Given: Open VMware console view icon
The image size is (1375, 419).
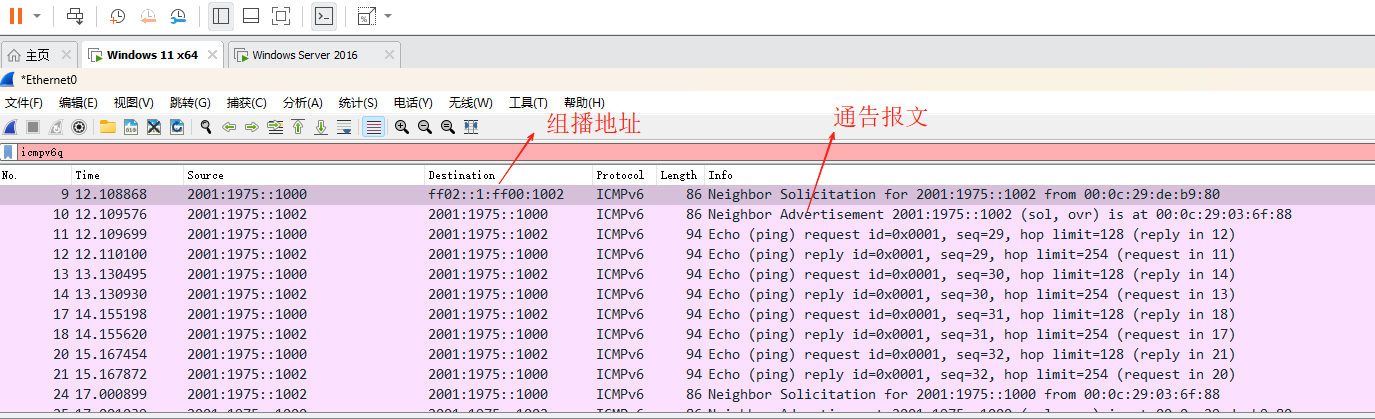Looking at the screenshot, I should [324, 16].
